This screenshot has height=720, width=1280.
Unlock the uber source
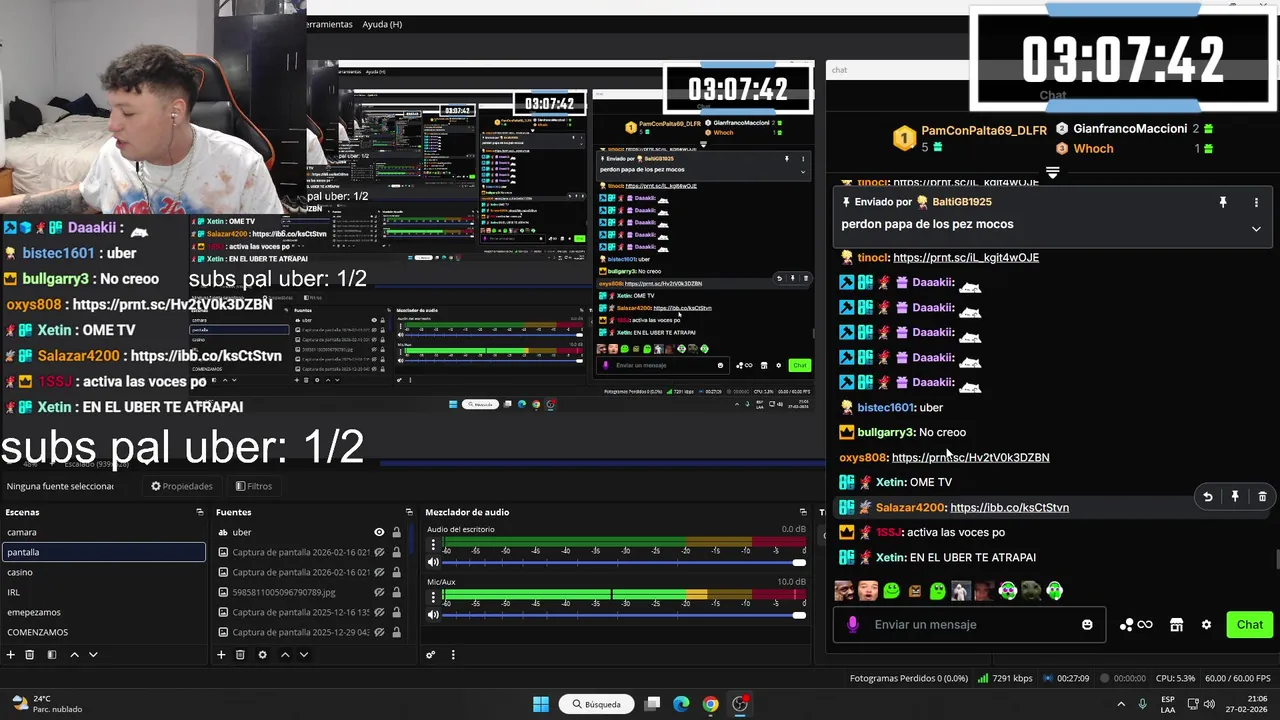pos(396,532)
